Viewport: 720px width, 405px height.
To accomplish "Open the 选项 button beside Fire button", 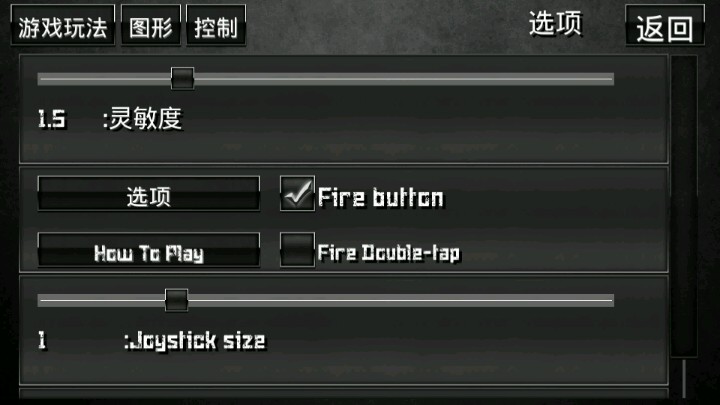I will (x=149, y=194).
